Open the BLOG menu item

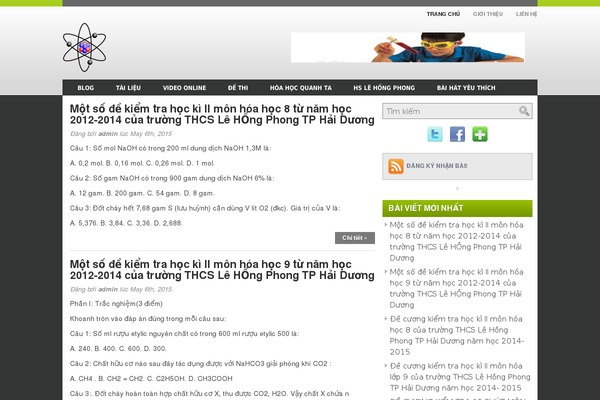click(86, 88)
